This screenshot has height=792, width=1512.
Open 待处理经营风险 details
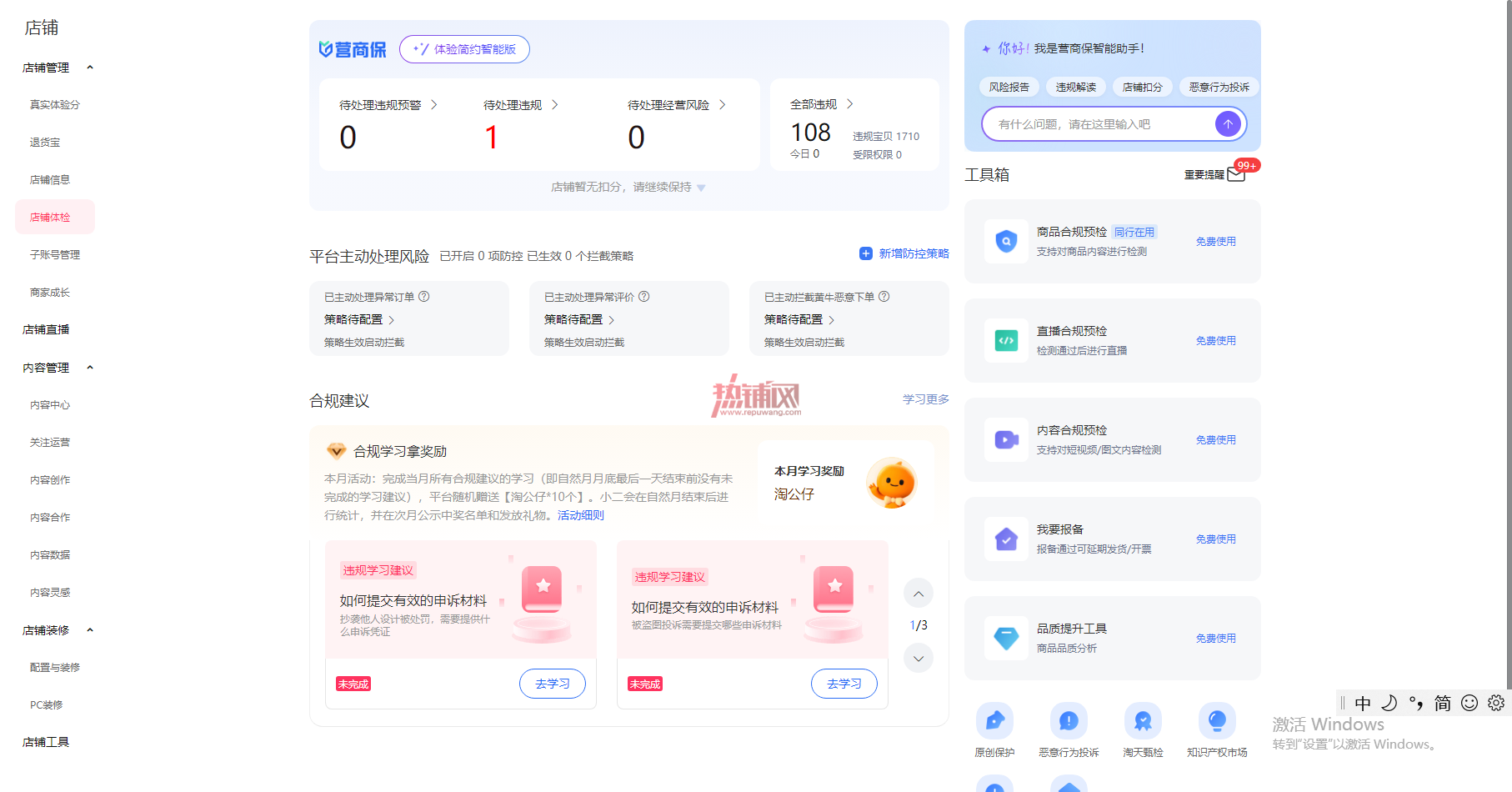click(x=677, y=105)
